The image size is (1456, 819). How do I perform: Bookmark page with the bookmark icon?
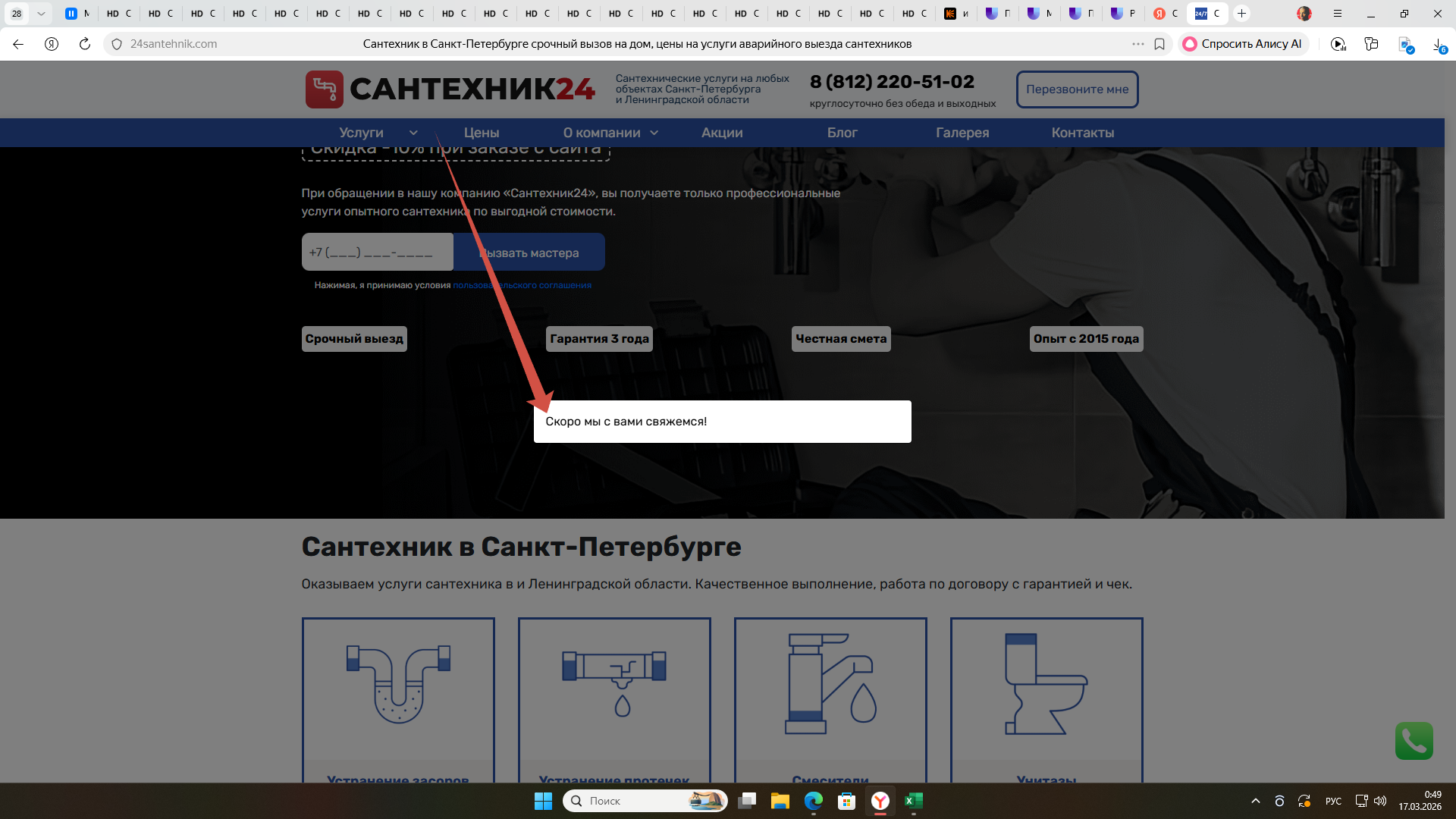coord(1159,44)
